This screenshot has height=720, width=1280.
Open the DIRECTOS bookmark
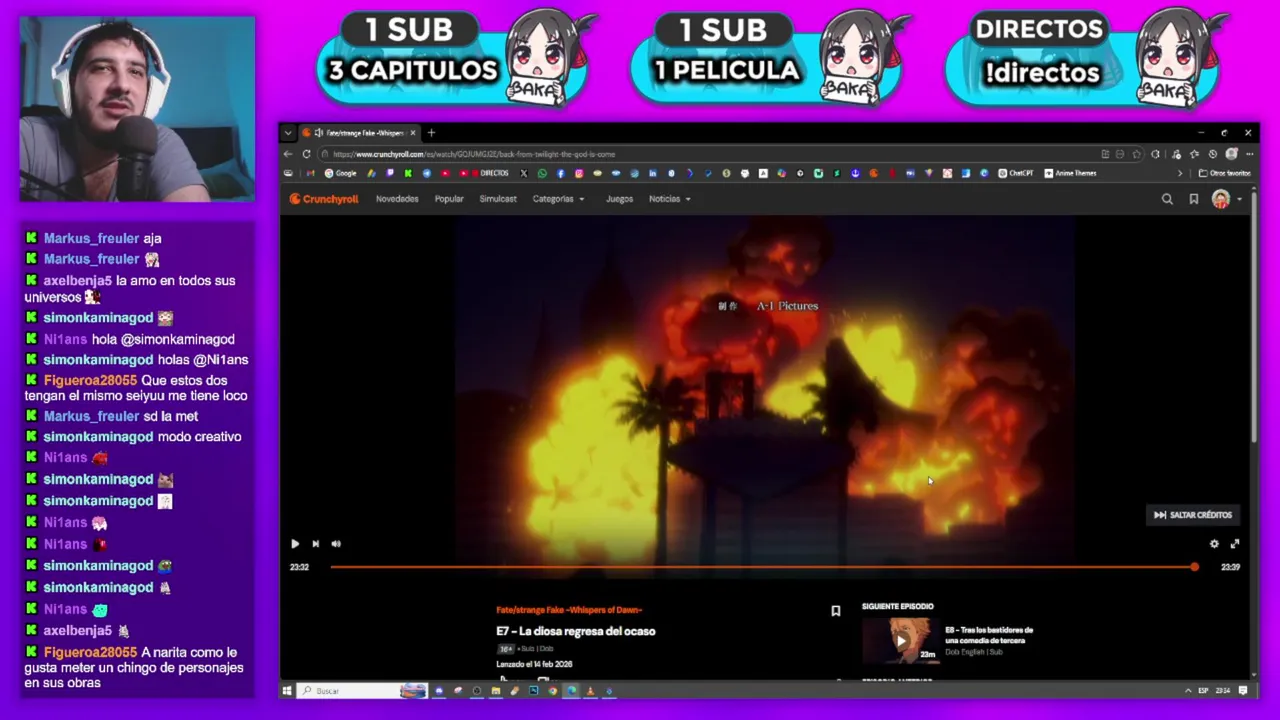point(488,173)
